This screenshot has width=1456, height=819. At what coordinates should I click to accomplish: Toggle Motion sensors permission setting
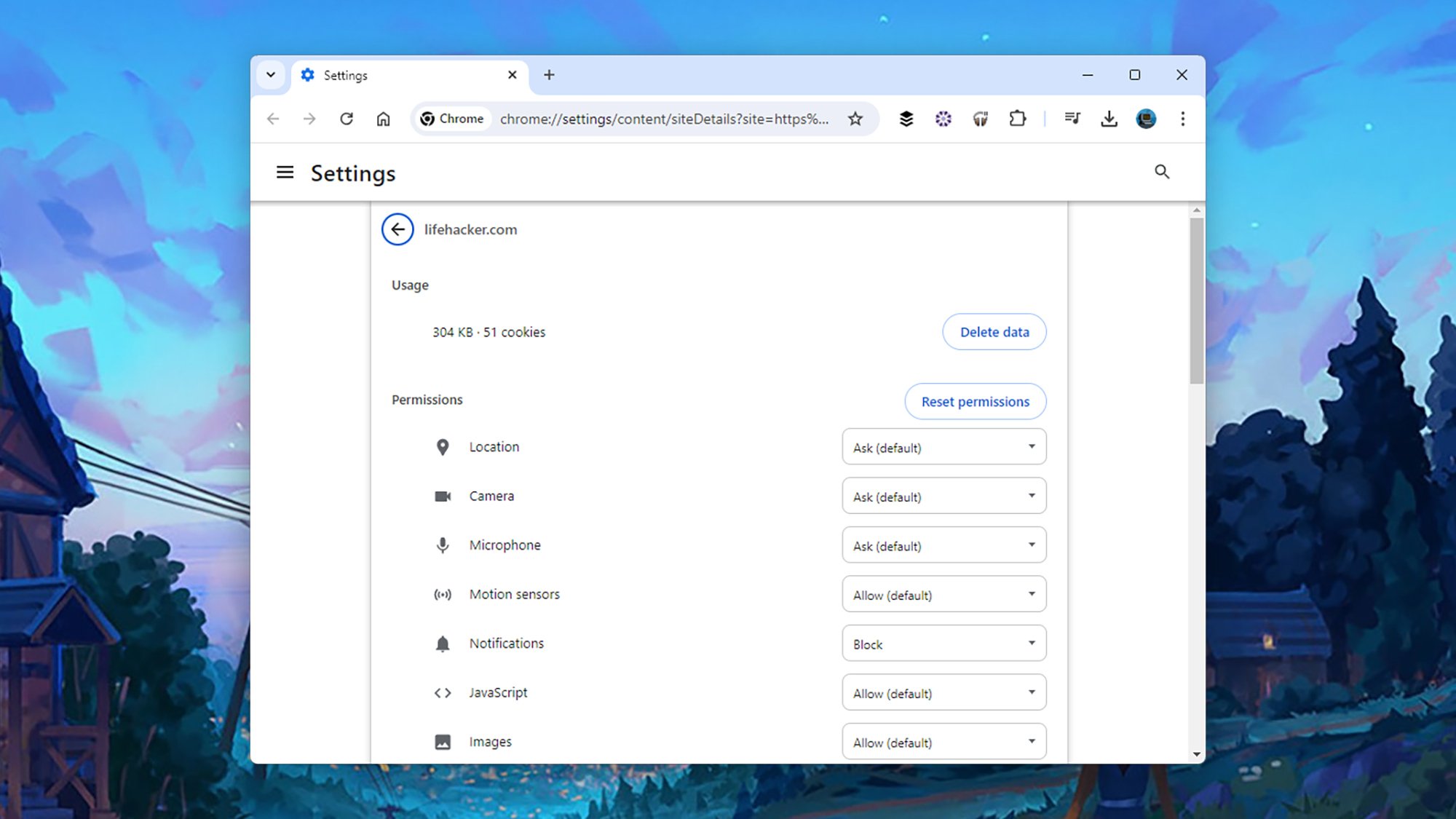(943, 594)
